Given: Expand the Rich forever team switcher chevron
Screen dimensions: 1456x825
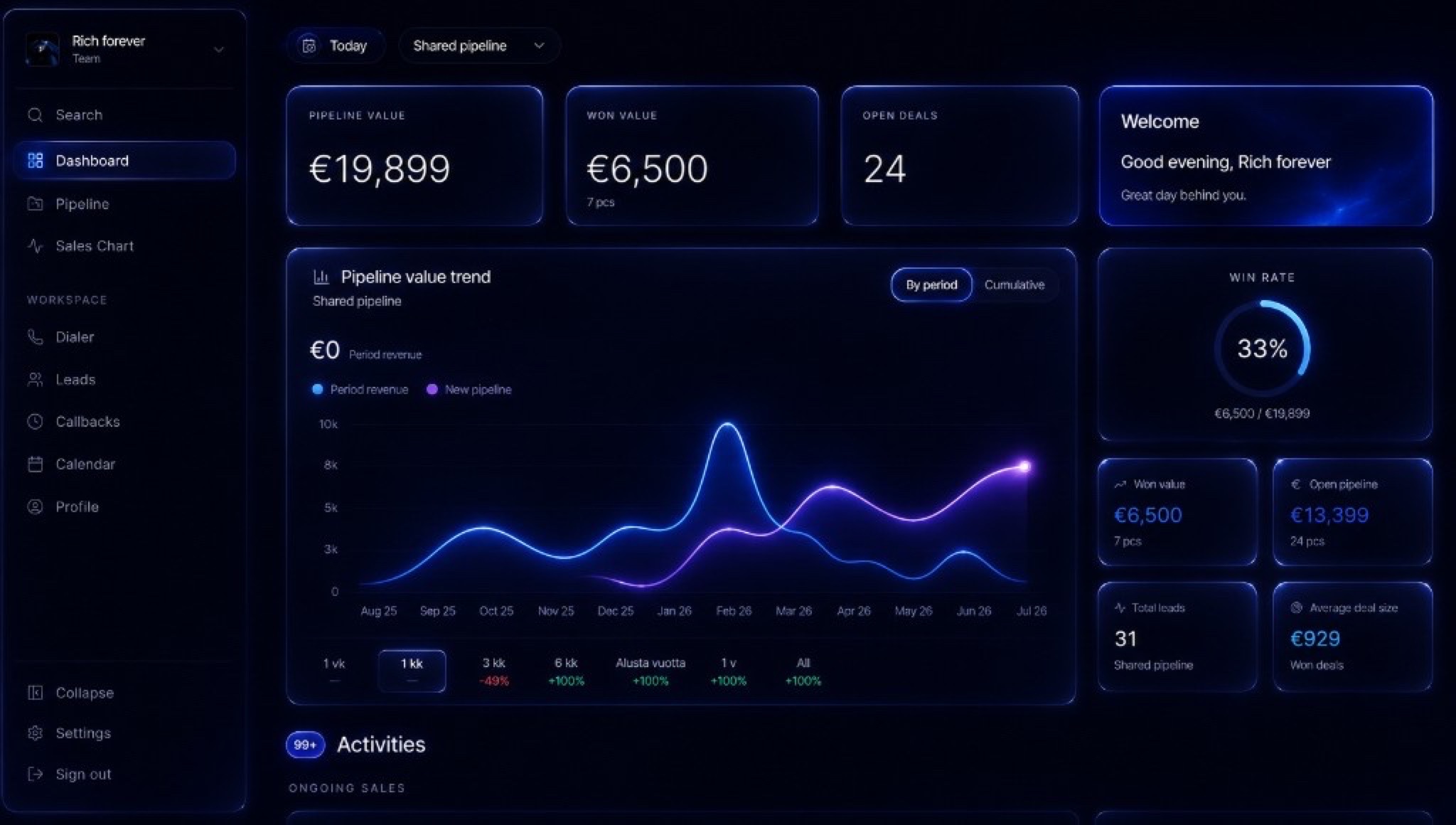Looking at the screenshot, I should click(219, 49).
